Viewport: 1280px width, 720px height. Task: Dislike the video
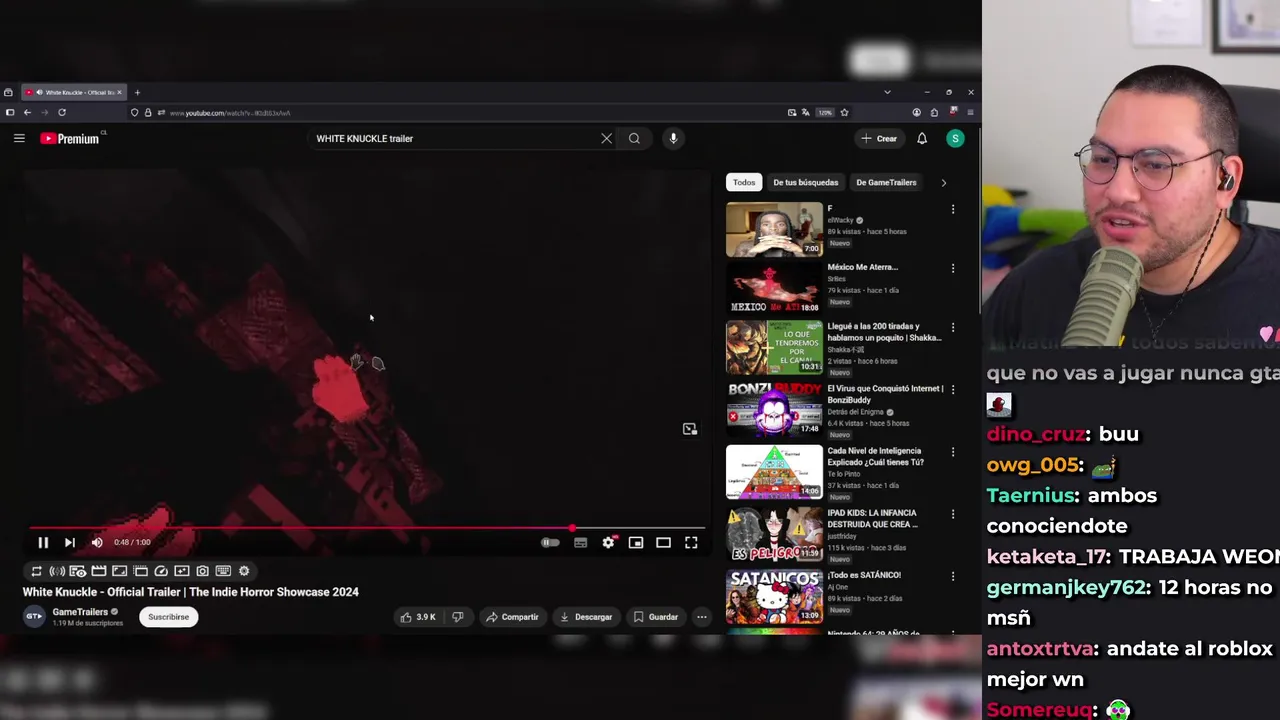pos(457,617)
